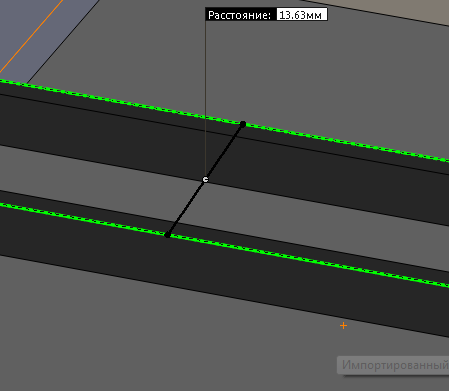Viewport: 449px width, 391px height.
Task: Select the bottom black endpoint of measurement line
Action: tap(167, 235)
